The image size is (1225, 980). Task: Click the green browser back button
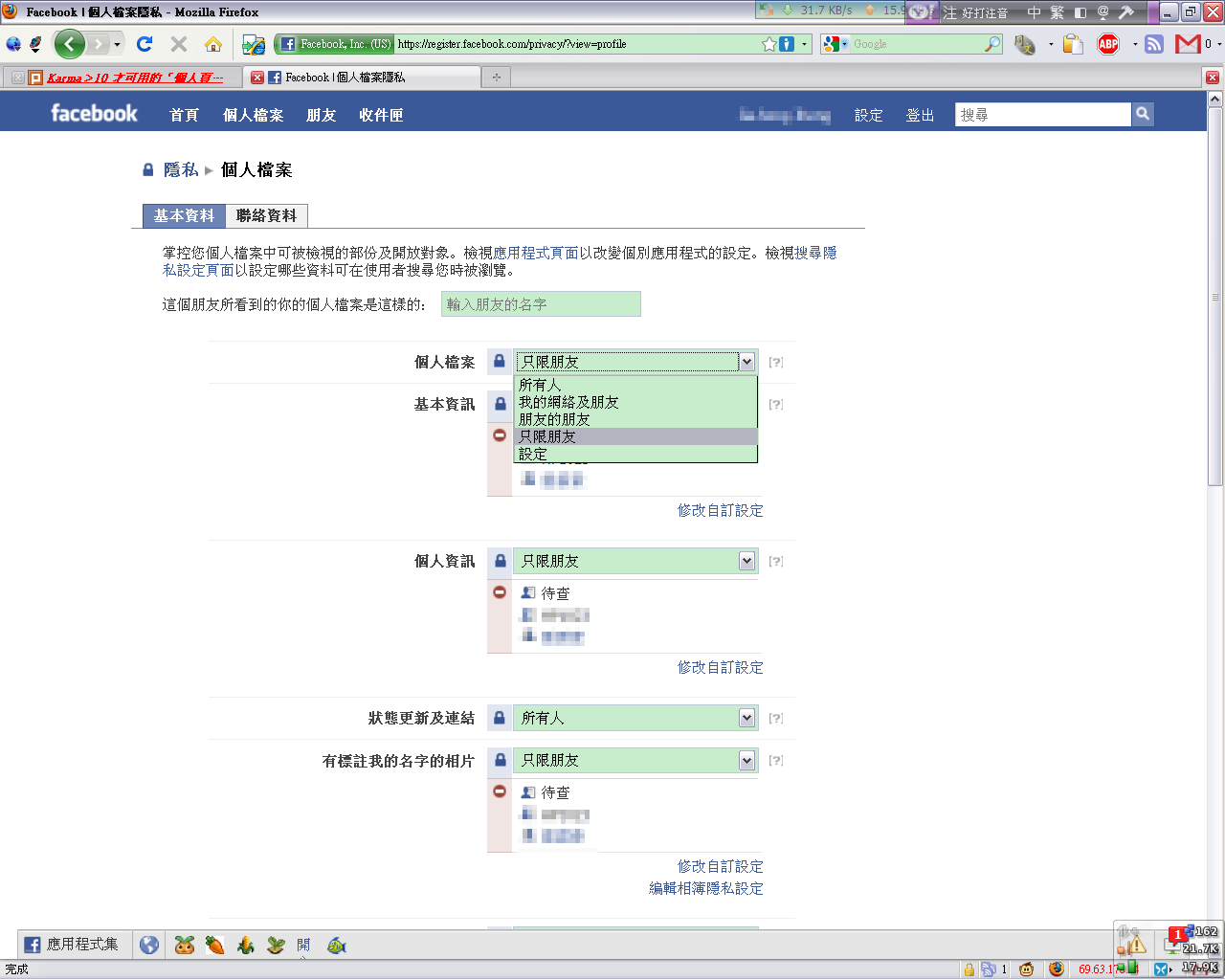[x=69, y=44]
